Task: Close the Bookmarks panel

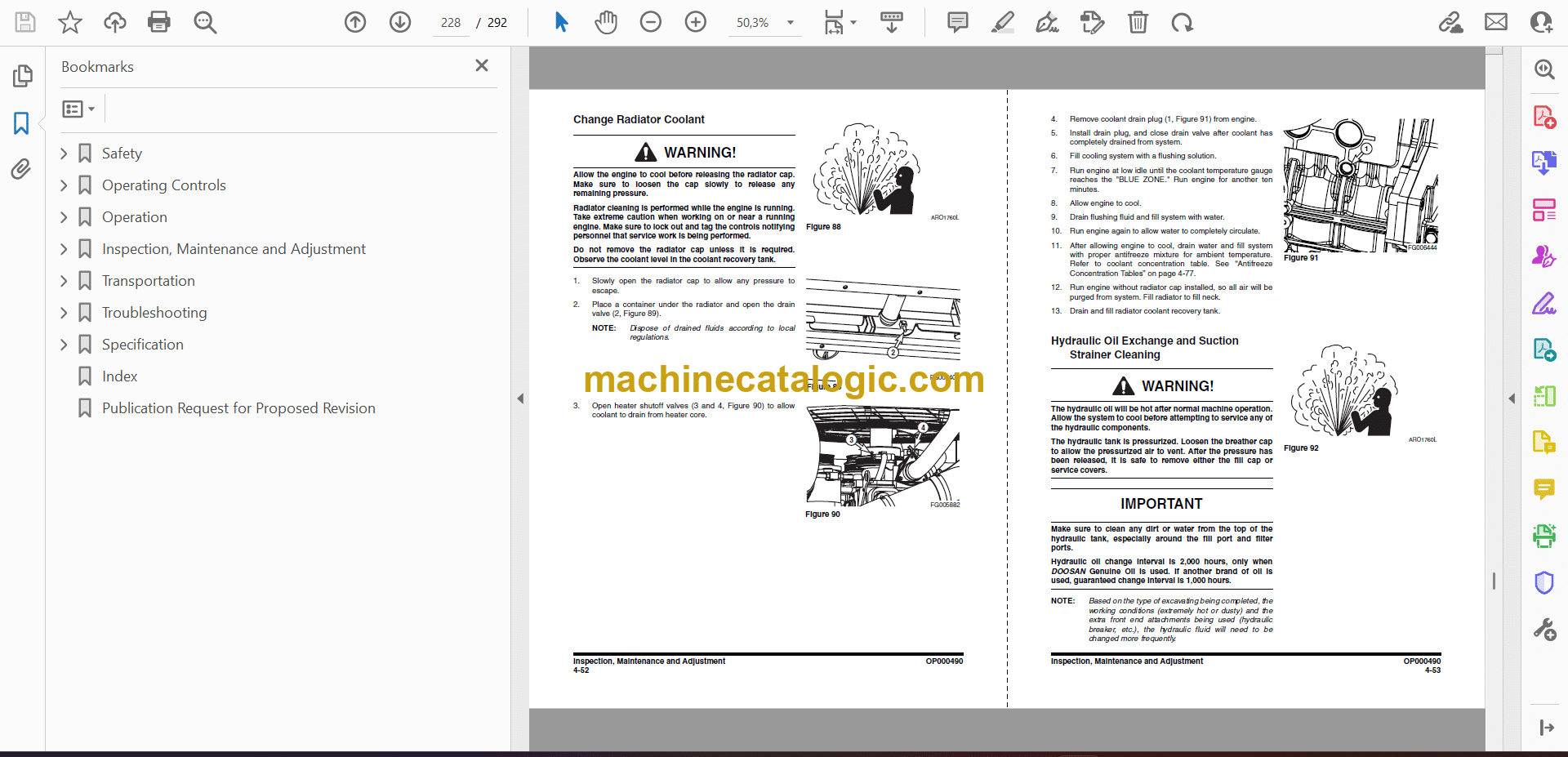Action: 482,66
